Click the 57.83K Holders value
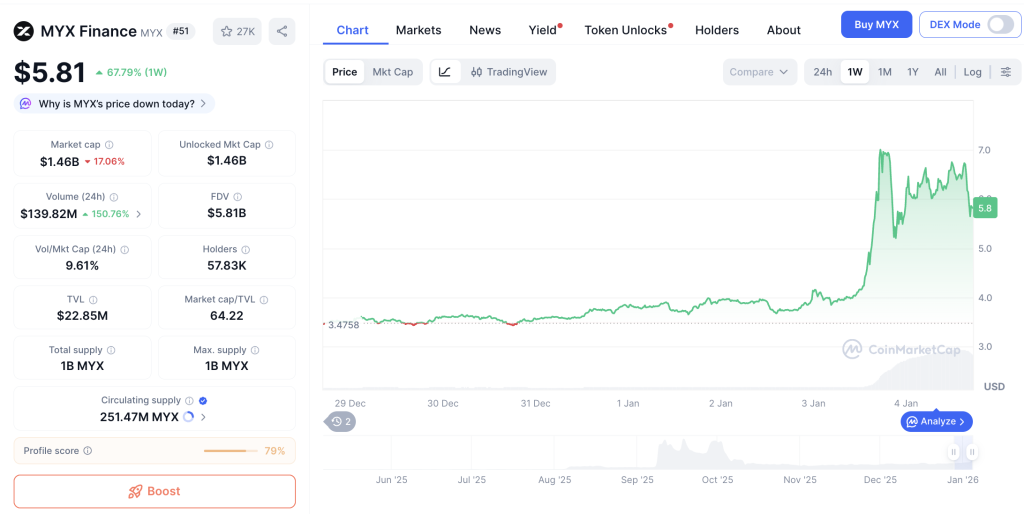Viewport: 1024px width, 514px height. pyautogui.click(x=227, y=266)
